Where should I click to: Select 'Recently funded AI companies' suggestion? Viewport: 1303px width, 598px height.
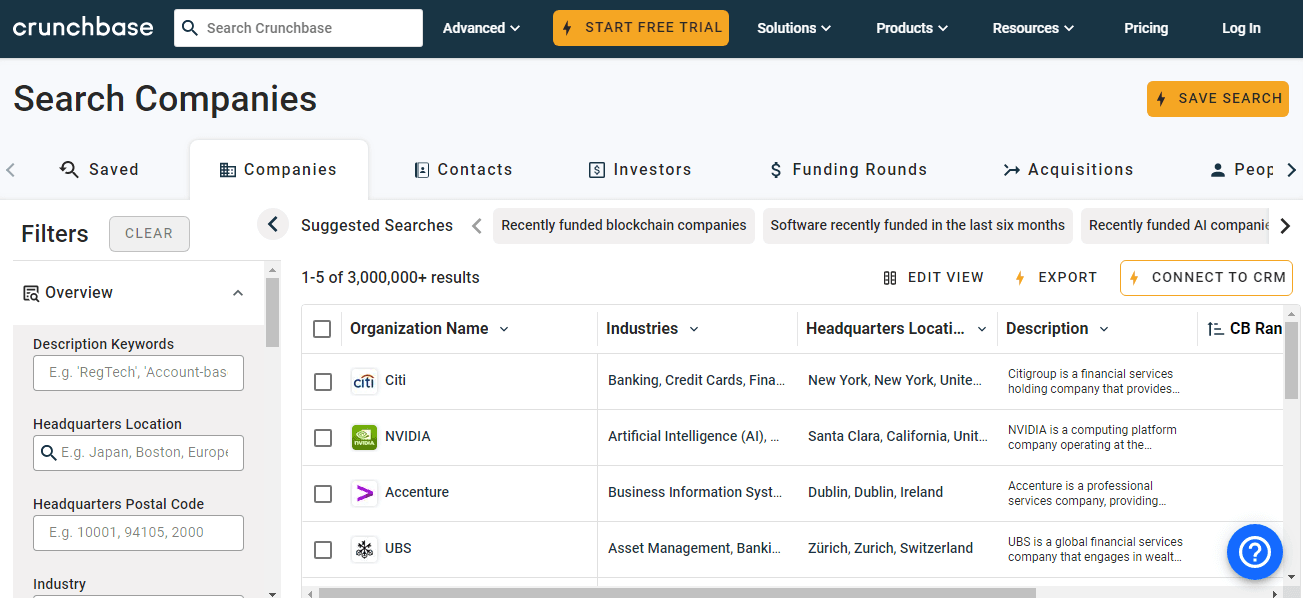click(1175, 225)
